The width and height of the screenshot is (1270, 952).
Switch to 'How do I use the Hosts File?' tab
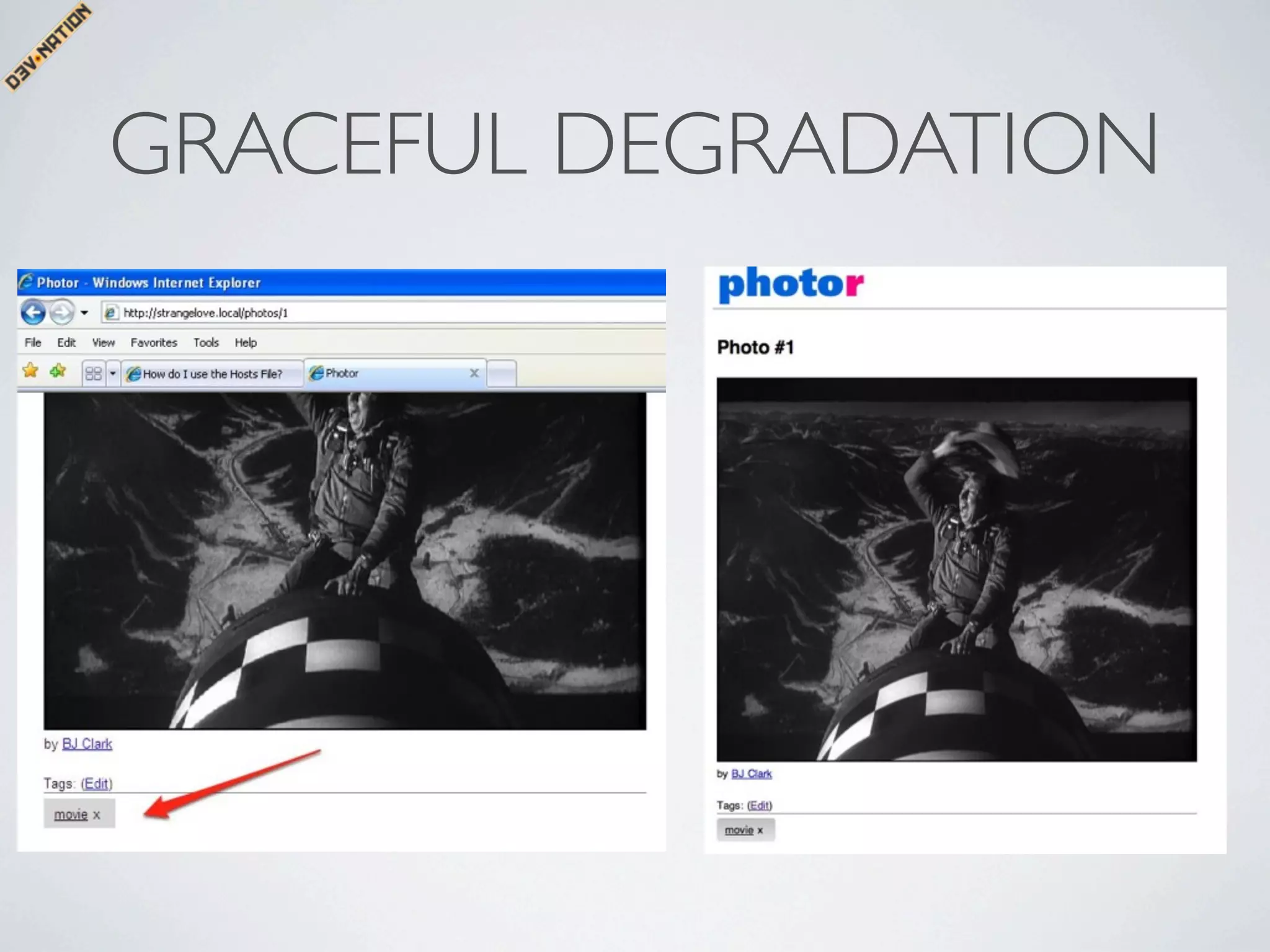(x=212, y=374)
